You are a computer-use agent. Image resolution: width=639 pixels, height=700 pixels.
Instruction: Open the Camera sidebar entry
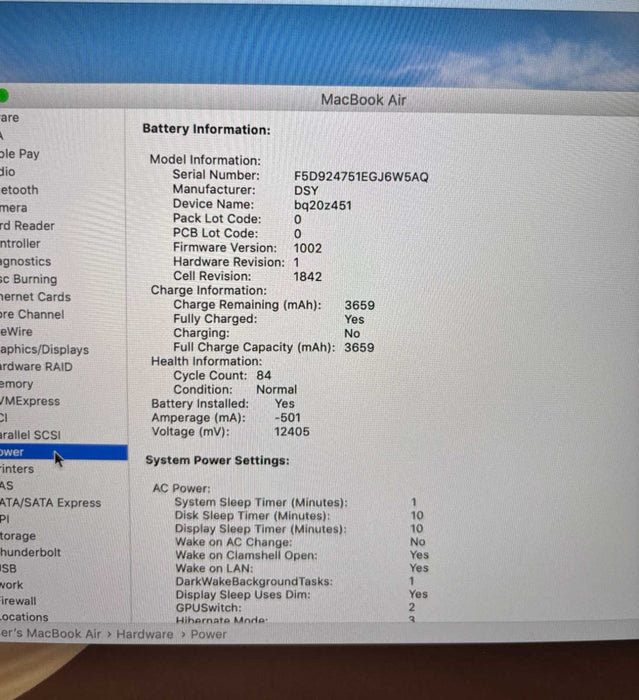click(13, 208)
